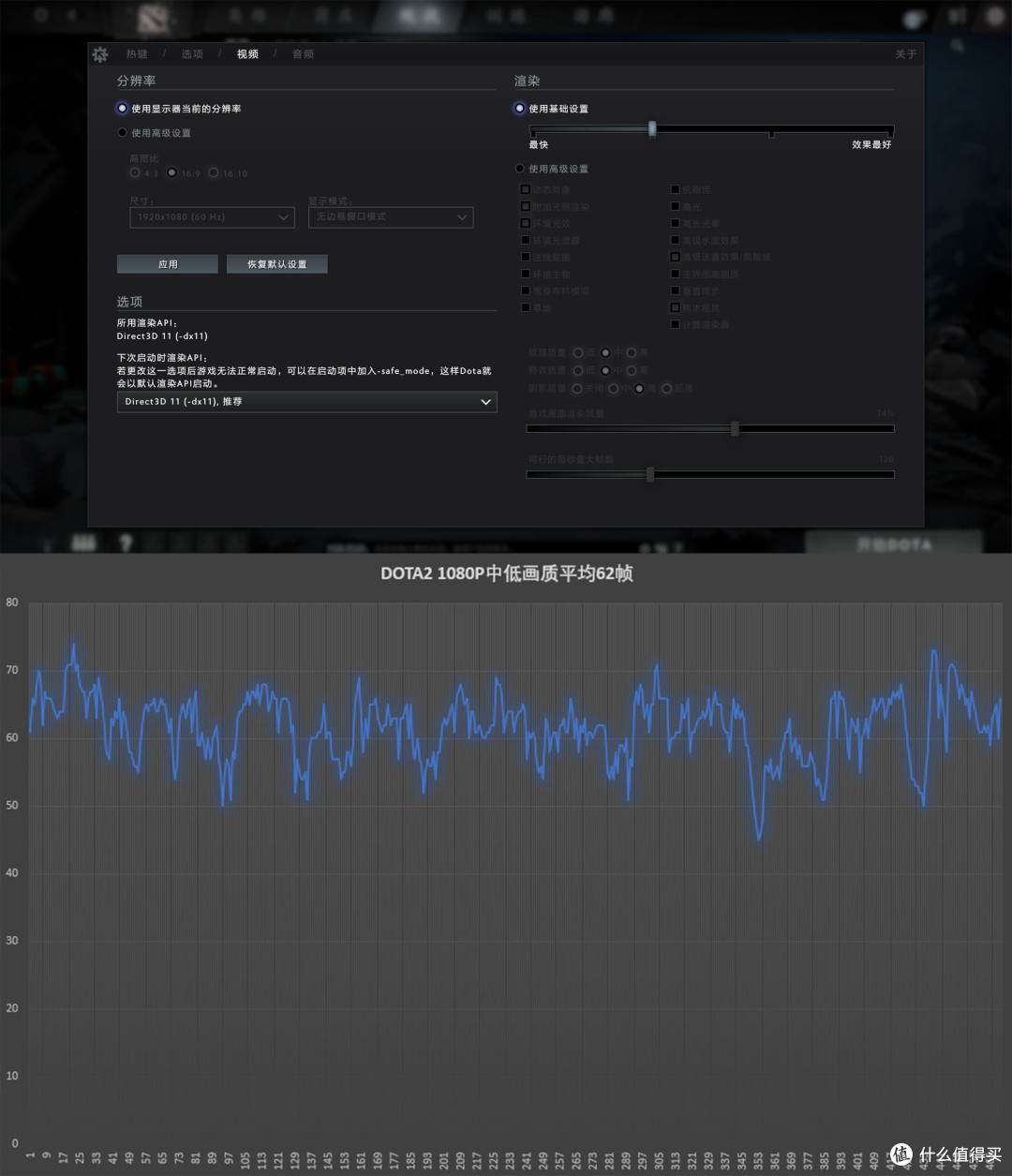Toggle the 主界面高画质 checkbox
The height and width of the screenshot is (1176, 1012).
[x=675, y=274]
